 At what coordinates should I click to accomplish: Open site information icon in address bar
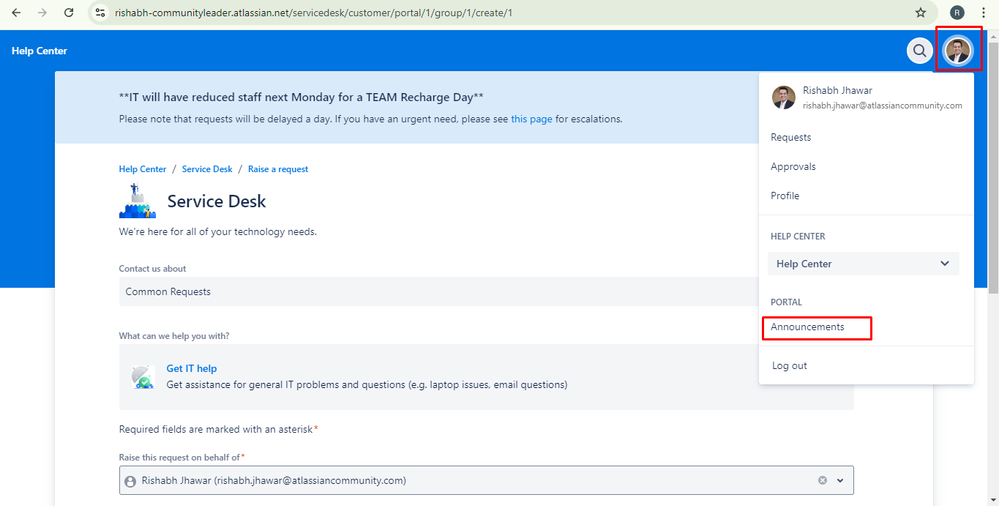coord(99,13)
